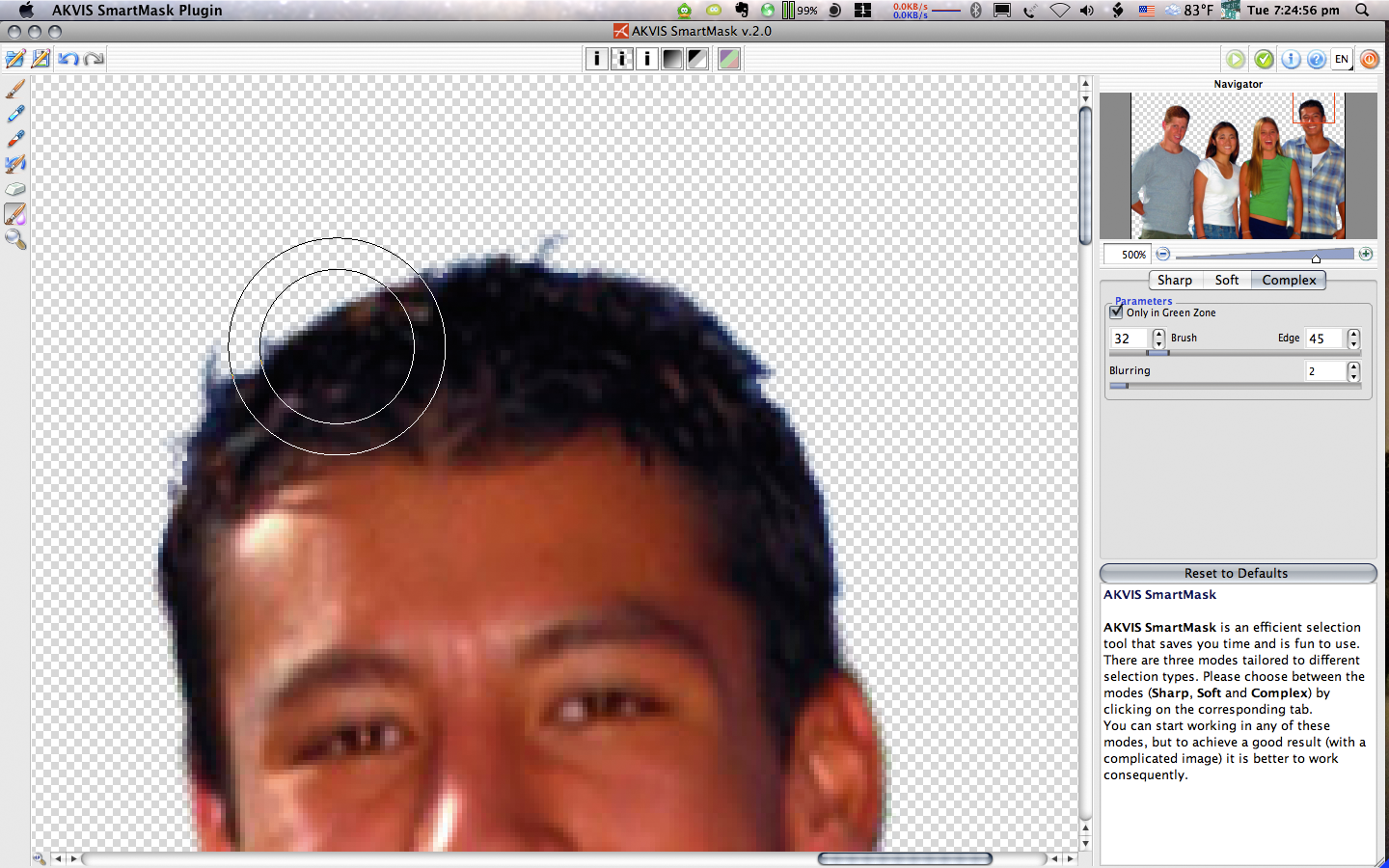The image size is (1389, 868).
Task: Redo the last undone action
Action: pyautogui.click(x=94, y=59)
